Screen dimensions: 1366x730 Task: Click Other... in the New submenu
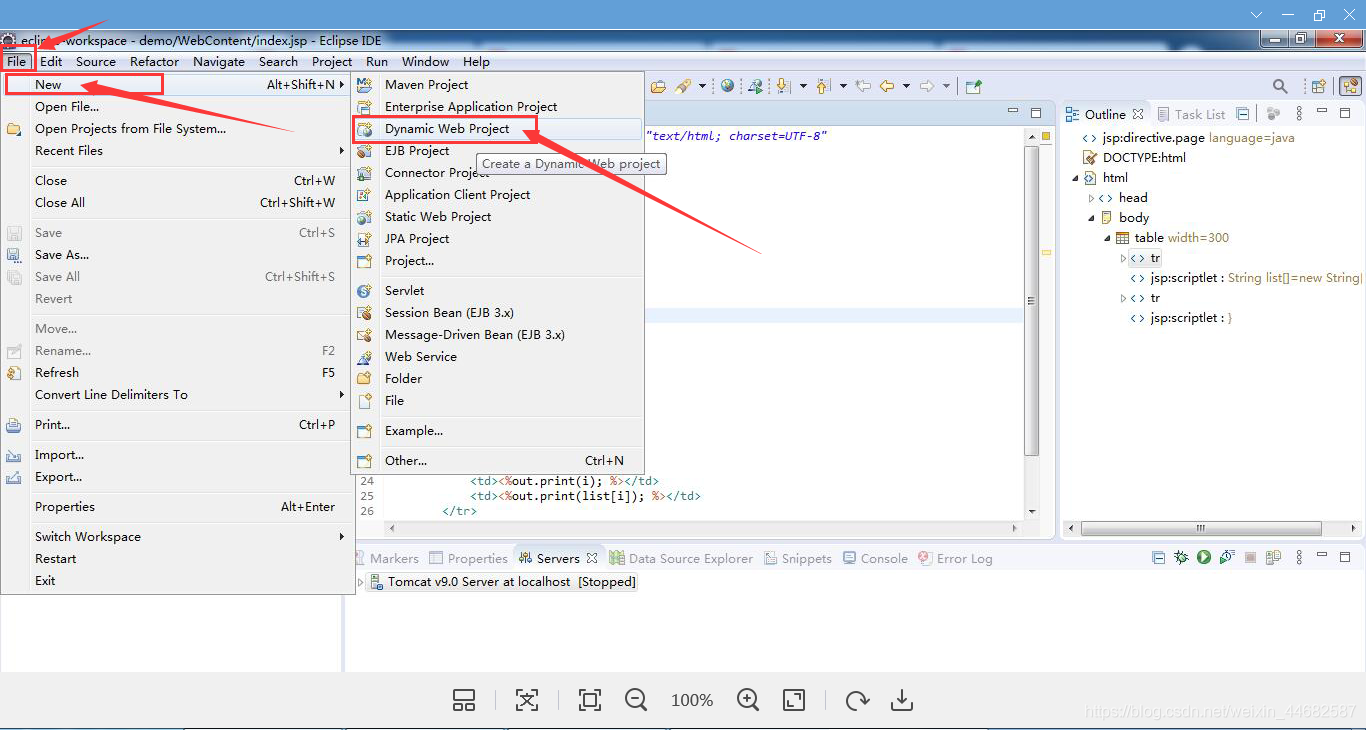(x=497, y=461)
